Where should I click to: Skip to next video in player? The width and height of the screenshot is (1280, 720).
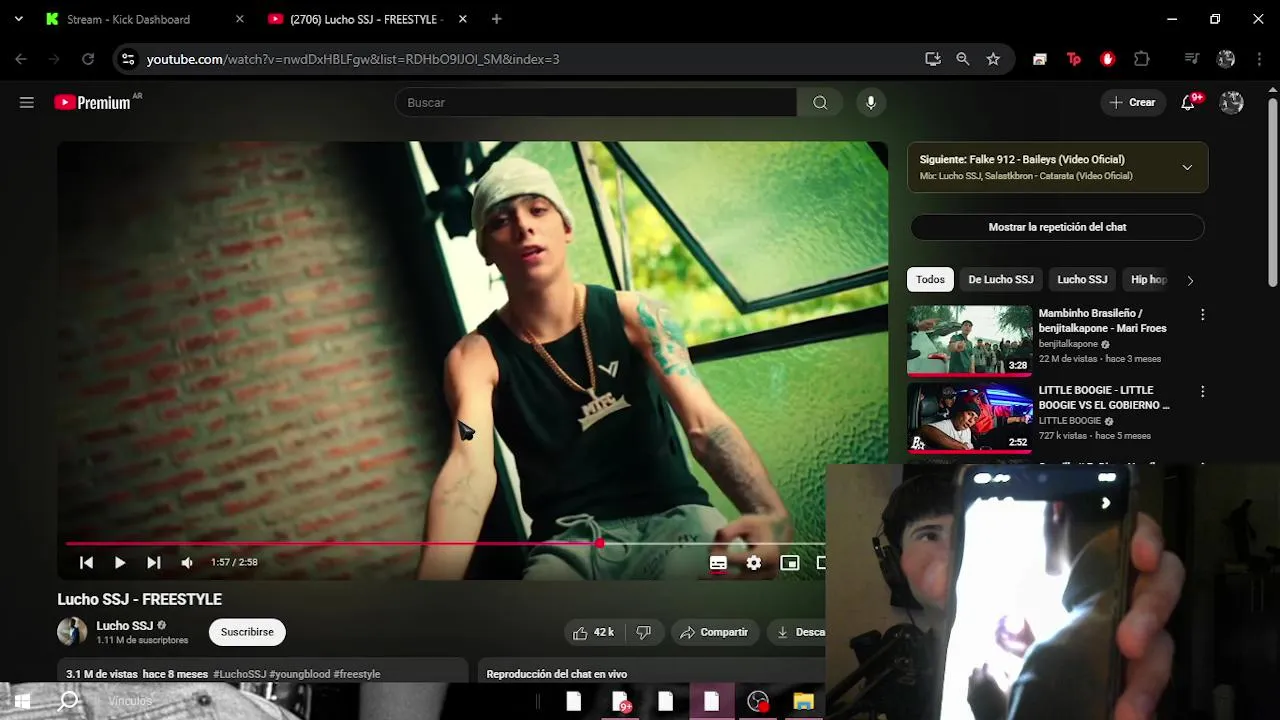click(153, 563)
